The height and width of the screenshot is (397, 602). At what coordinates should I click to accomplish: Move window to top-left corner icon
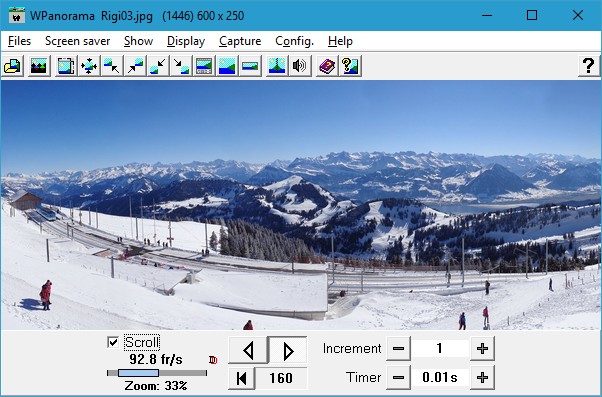click(112, 66)
